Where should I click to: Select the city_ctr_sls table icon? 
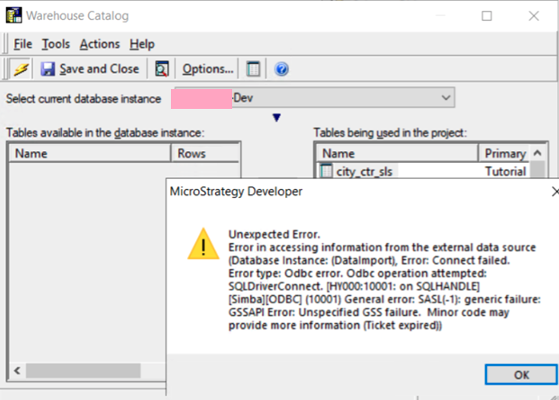[x=326, y=171]
